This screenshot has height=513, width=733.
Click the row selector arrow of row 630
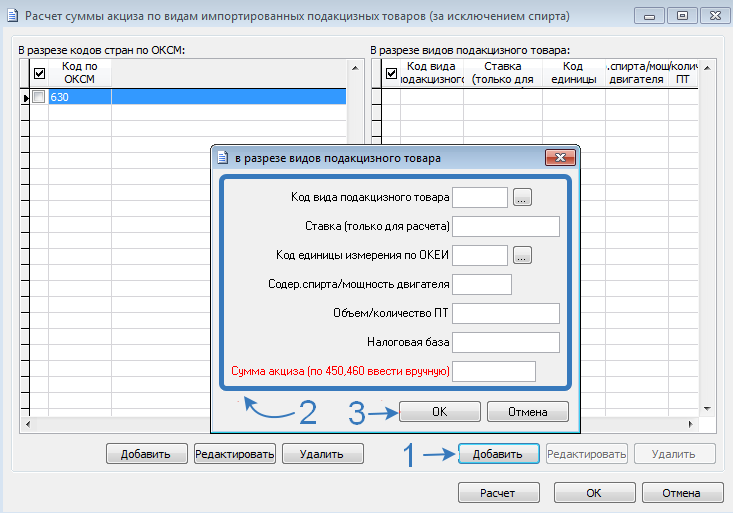[x=25, y=97]
